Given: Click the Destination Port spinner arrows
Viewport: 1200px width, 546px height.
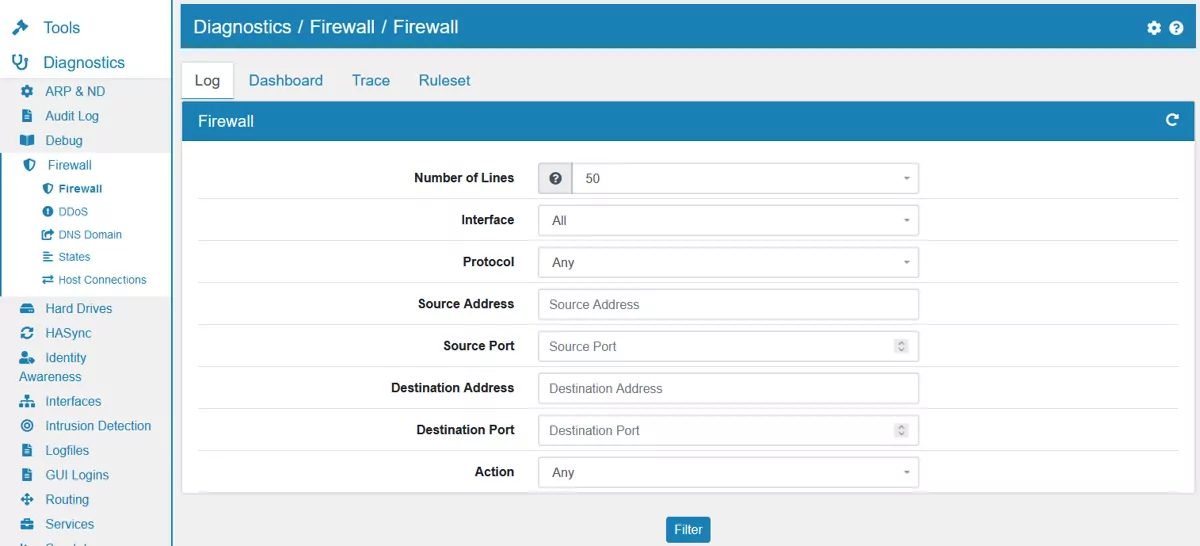Looking at the screenshot, I should 901,430.
